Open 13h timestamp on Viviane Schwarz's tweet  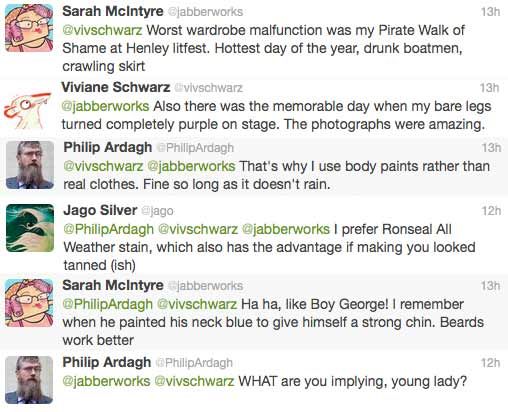tap(489, 88)
